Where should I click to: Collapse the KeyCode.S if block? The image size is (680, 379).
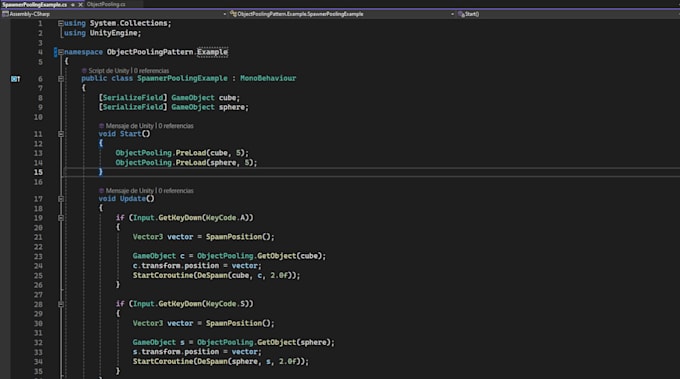(61, 304)
